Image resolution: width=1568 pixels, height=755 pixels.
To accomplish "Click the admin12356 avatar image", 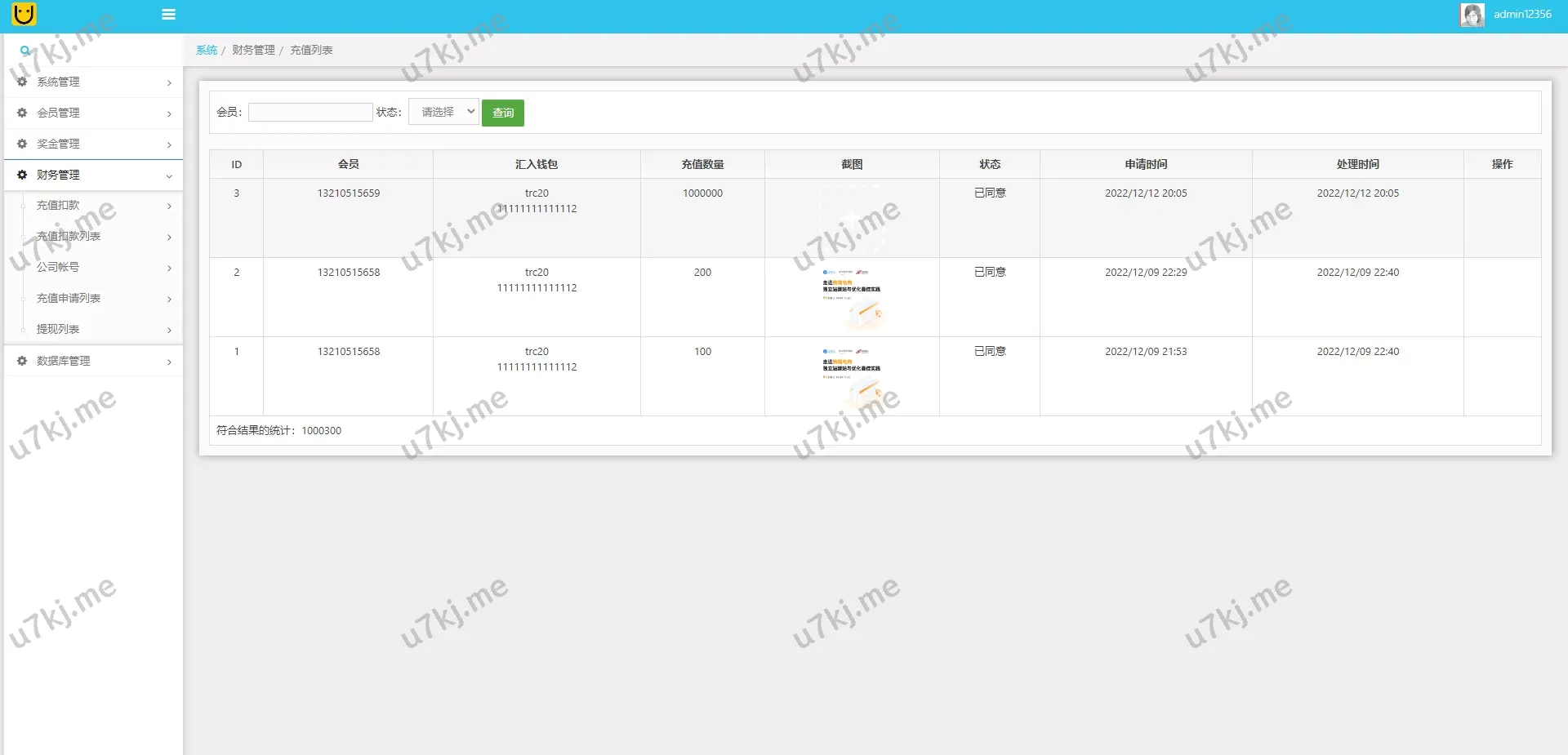I will (x=1472, y=15).
